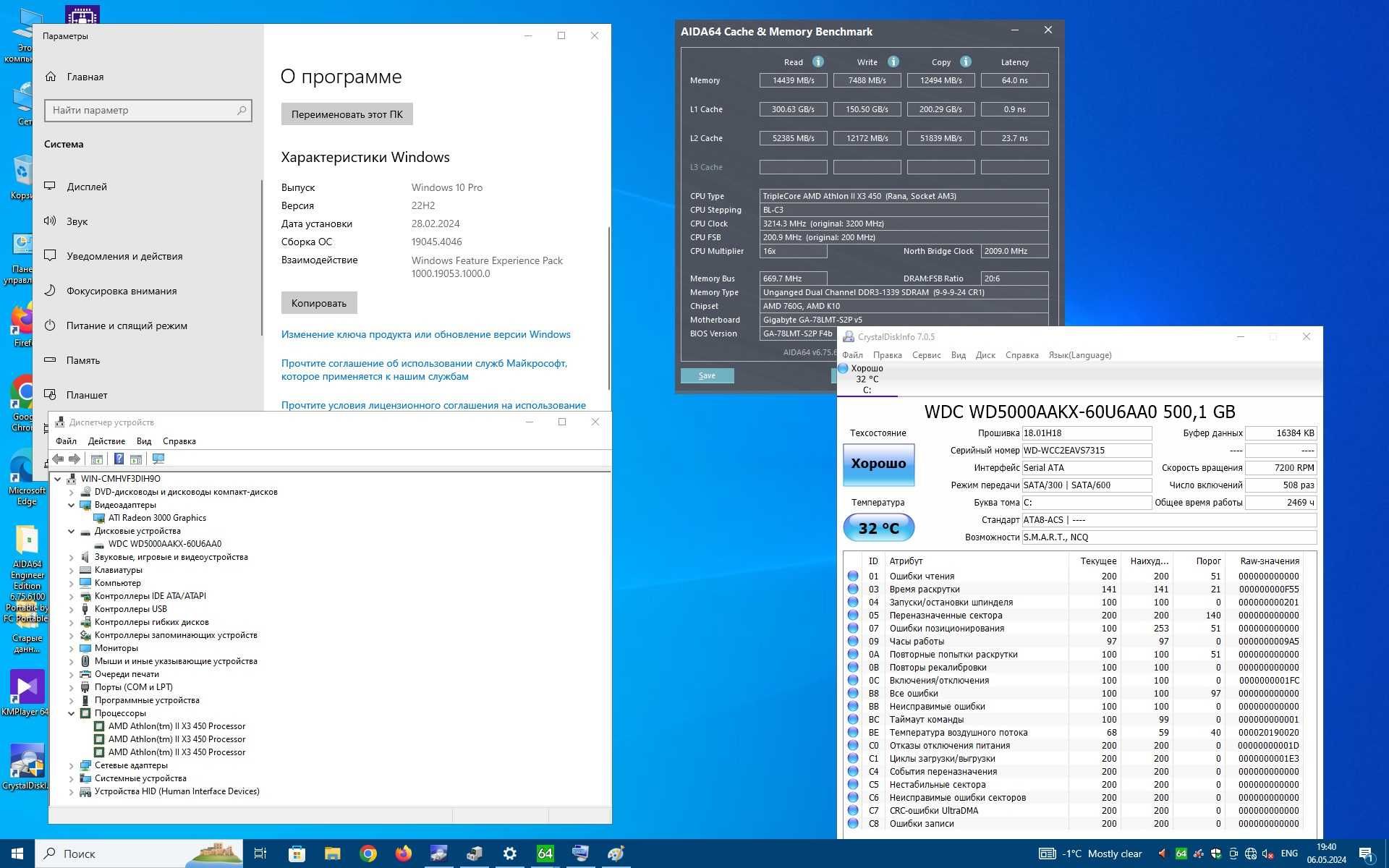Click the Хорошо health status button
Image resolution: width=1389 pixels, height=868 pixels.
tap(878, 464)
